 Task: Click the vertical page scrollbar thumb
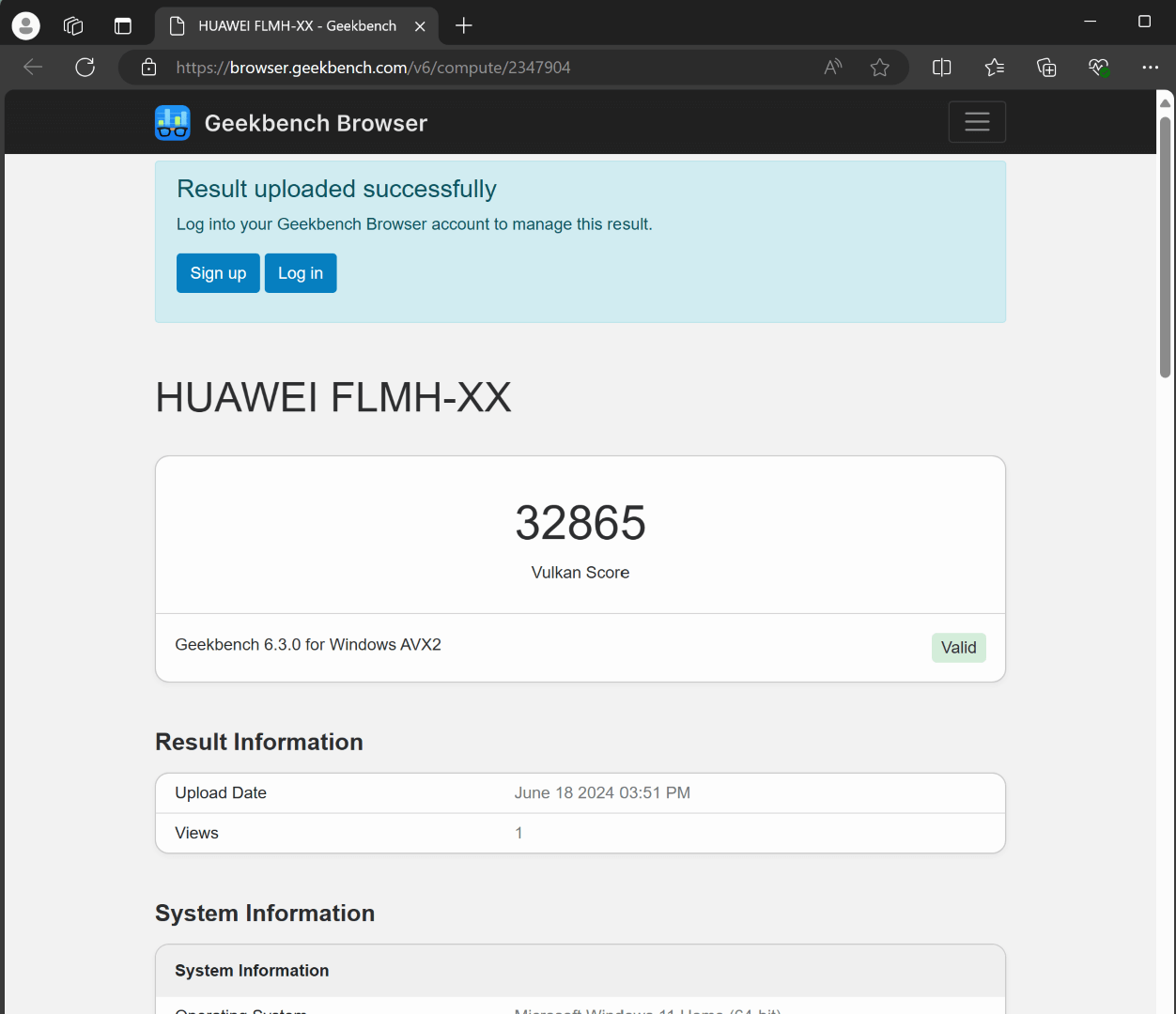(1165, 246)
